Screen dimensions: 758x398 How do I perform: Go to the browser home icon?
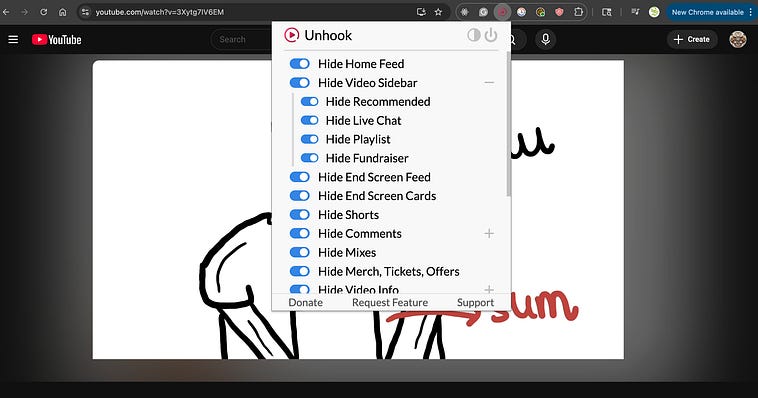click(x=62, y=12)
